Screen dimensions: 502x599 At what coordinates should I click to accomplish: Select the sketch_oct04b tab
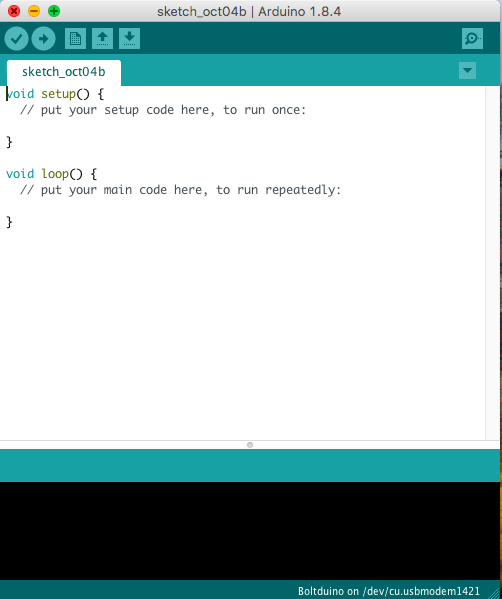[x=64, y=72]
